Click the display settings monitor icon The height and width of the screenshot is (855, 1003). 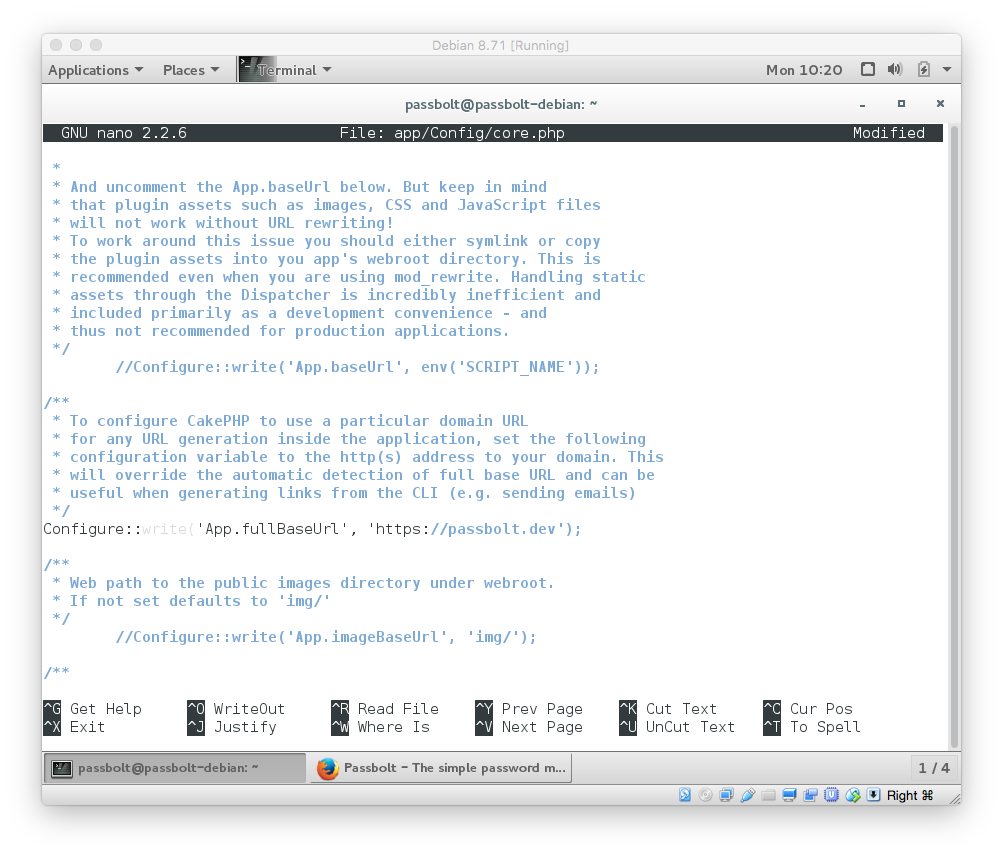click(789, 795)
